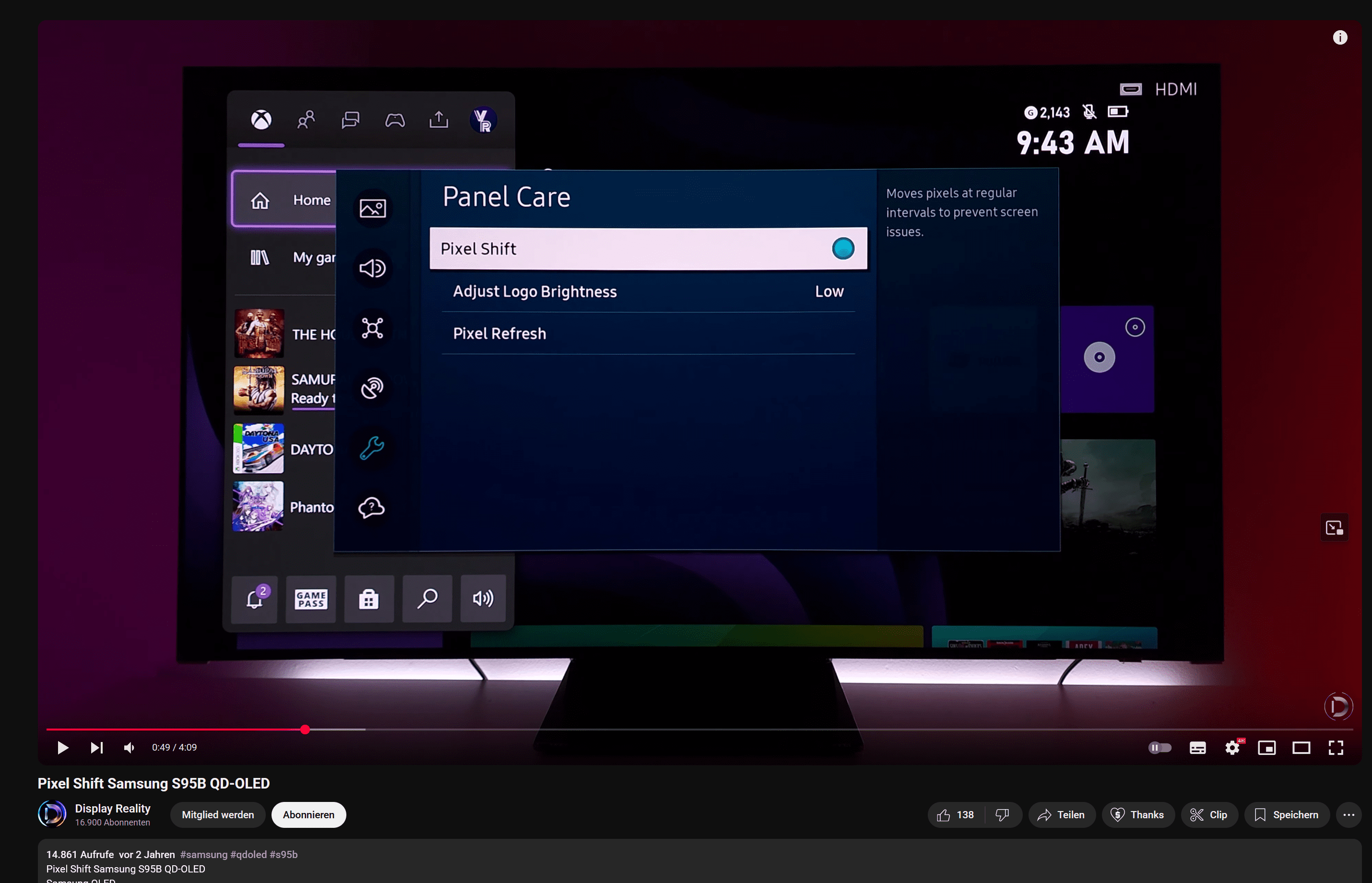Open the People tab in Xbox guide
Viewport: 1372px width, 883px height.
tap(306, 120)
